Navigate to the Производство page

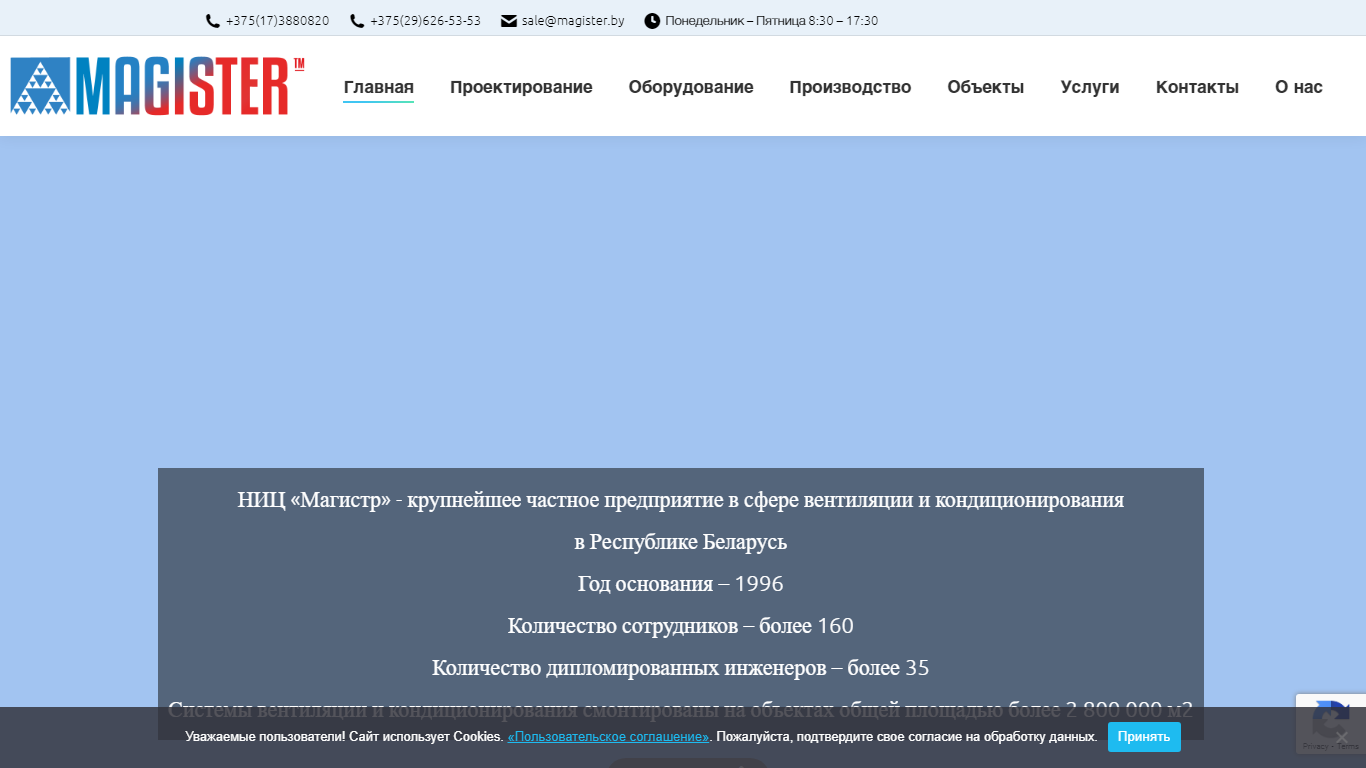click(850, 87)
